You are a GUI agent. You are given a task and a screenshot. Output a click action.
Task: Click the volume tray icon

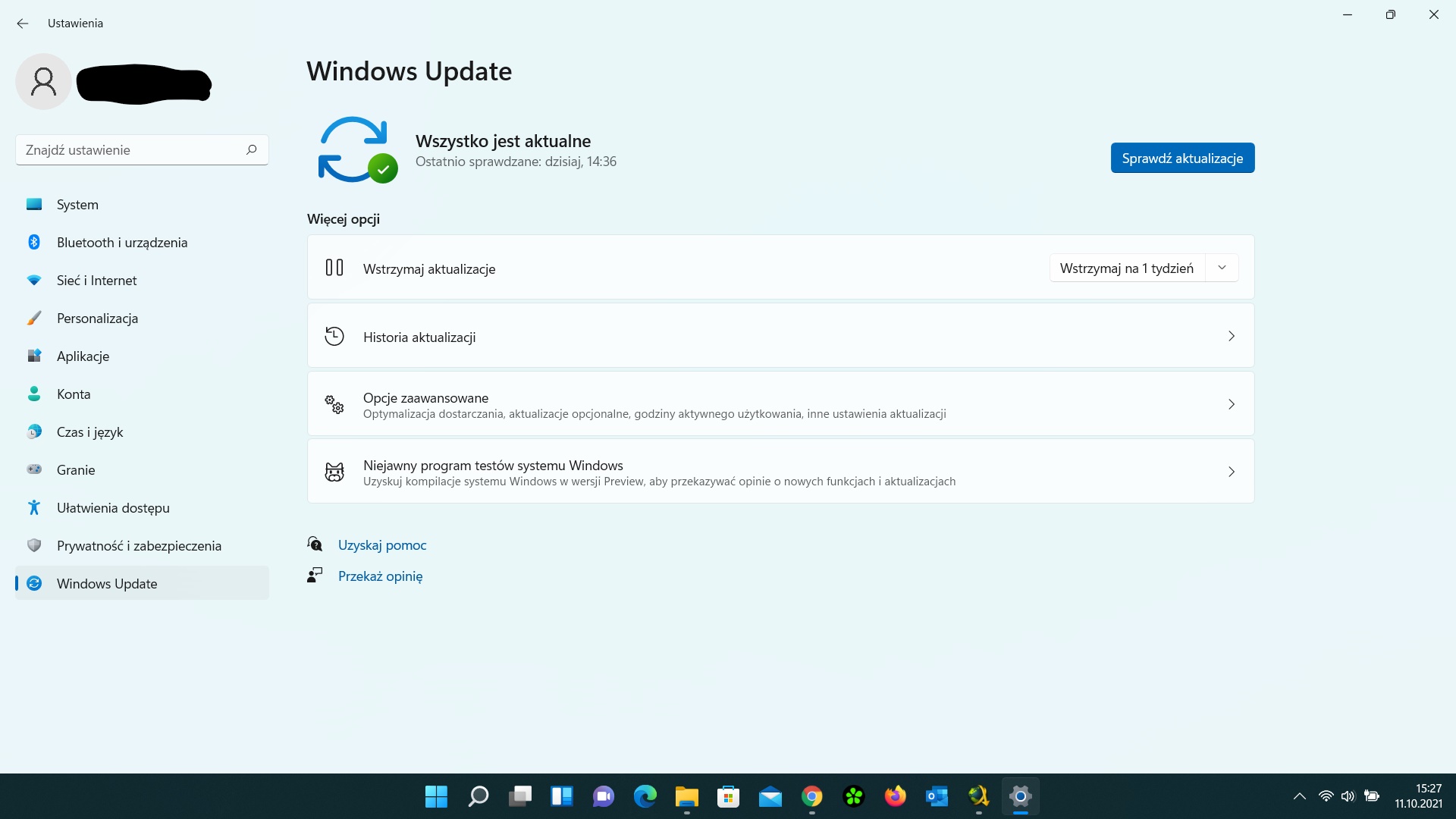pyautogui.click(x=1348, y=796)
